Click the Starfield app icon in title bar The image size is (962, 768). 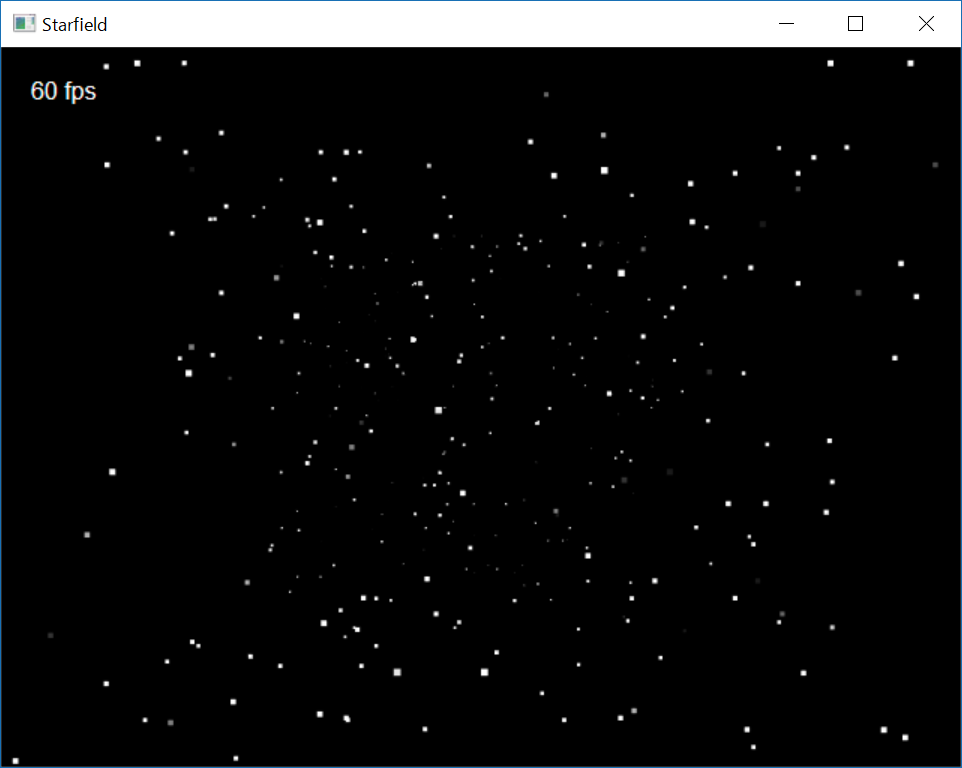[24, 24]
